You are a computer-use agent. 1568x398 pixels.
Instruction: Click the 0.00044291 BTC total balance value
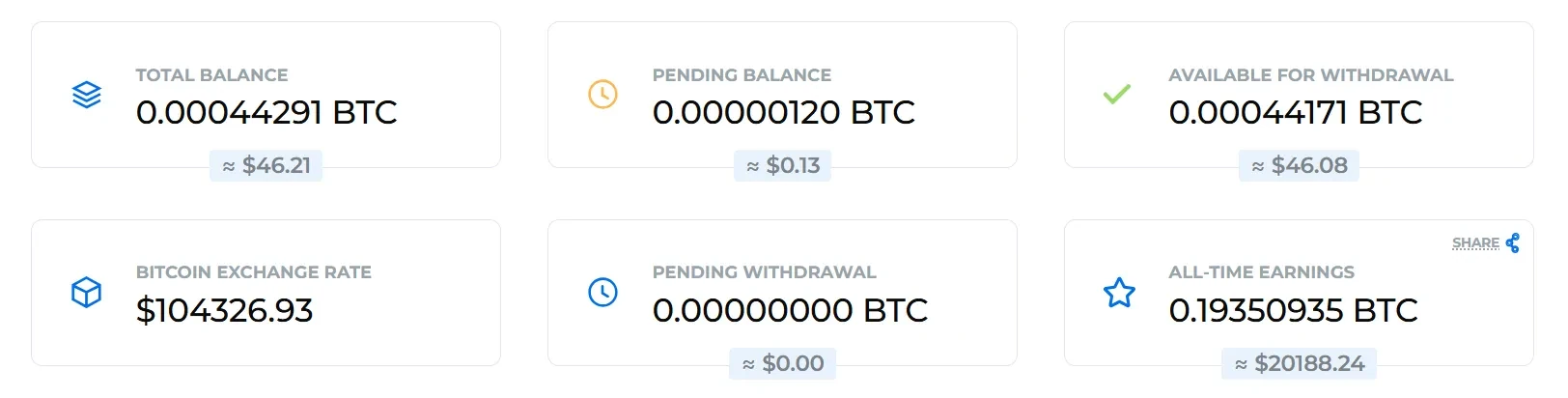[x=266, y=113]
